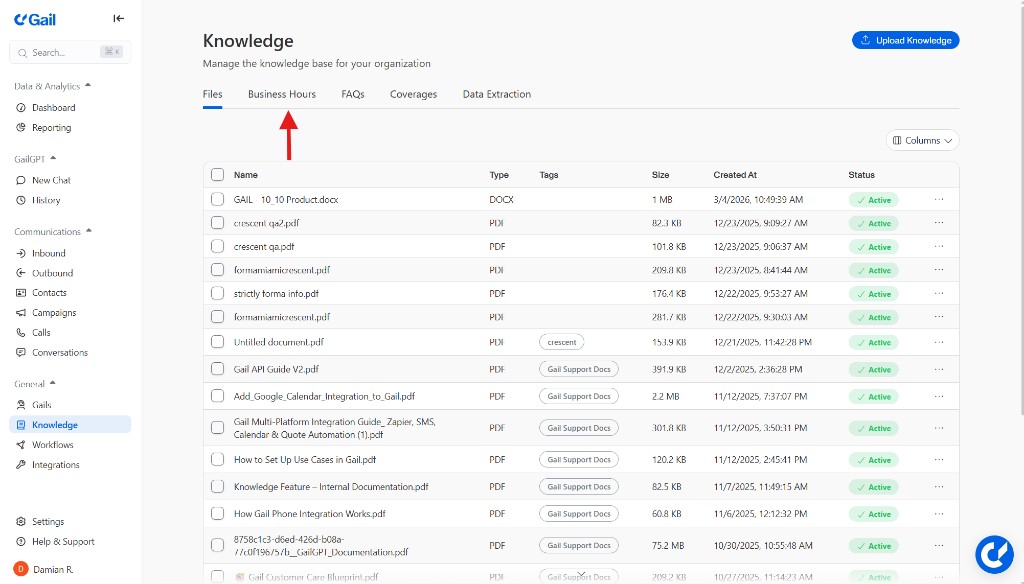1024x584 pixels.
Task: Start a New Chat in GailGPT
Action: (x=51, y=181)
